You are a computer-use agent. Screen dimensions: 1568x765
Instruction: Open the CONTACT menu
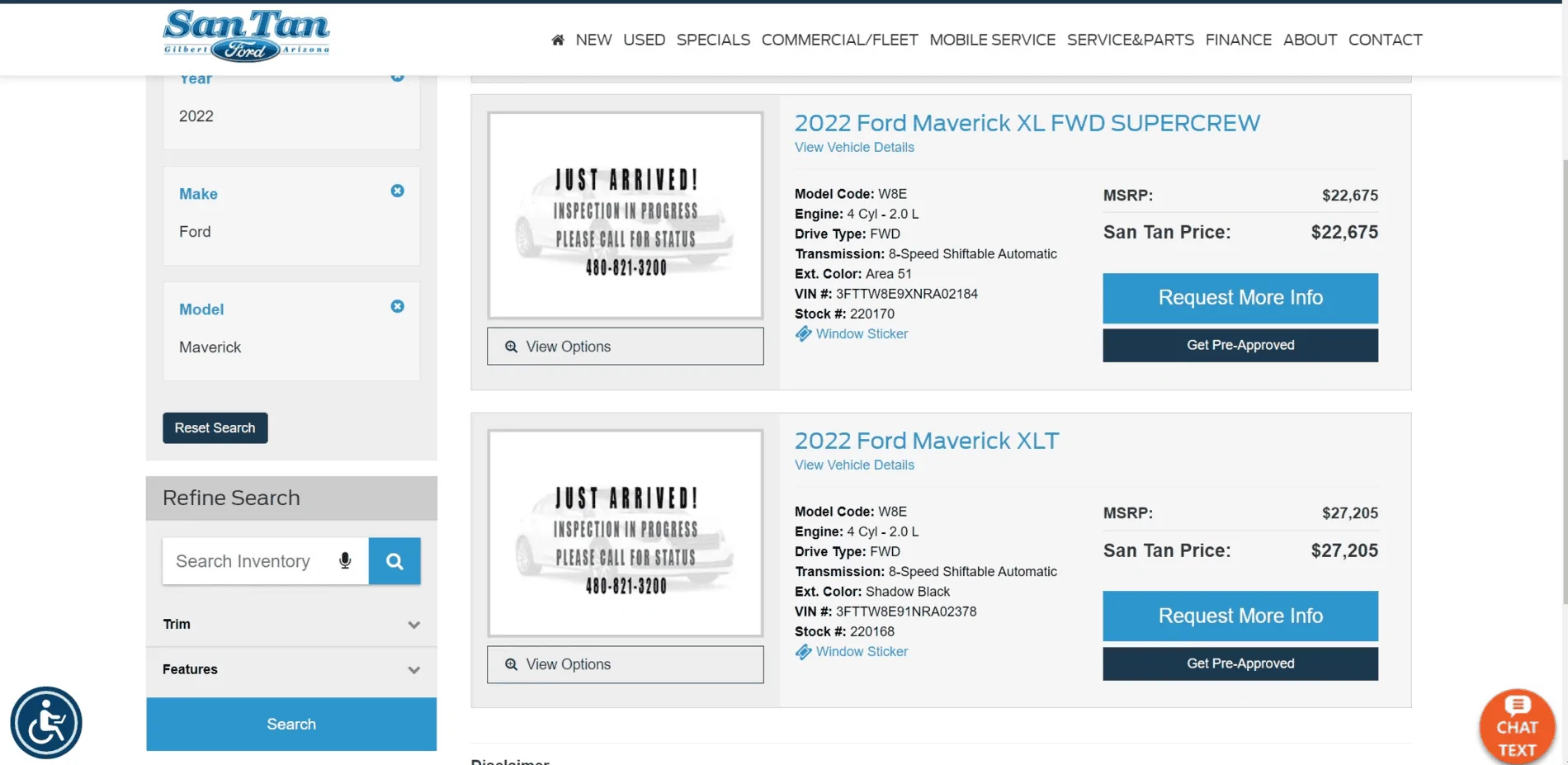(1386, 40)
